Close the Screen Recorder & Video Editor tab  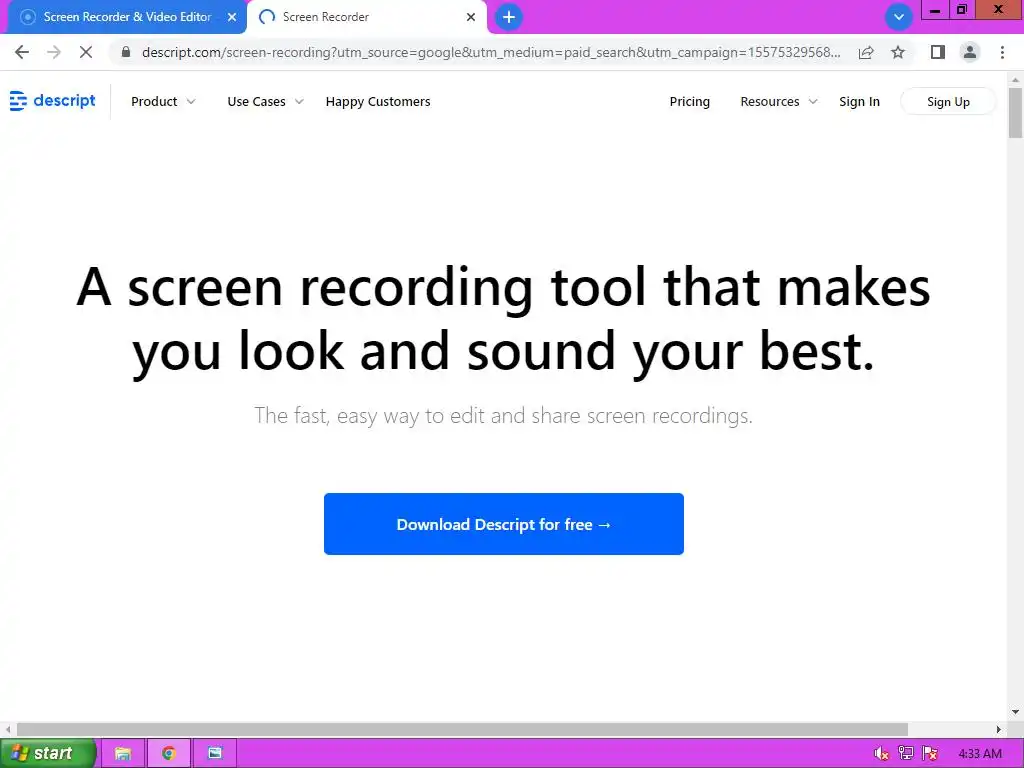(232, 18)
